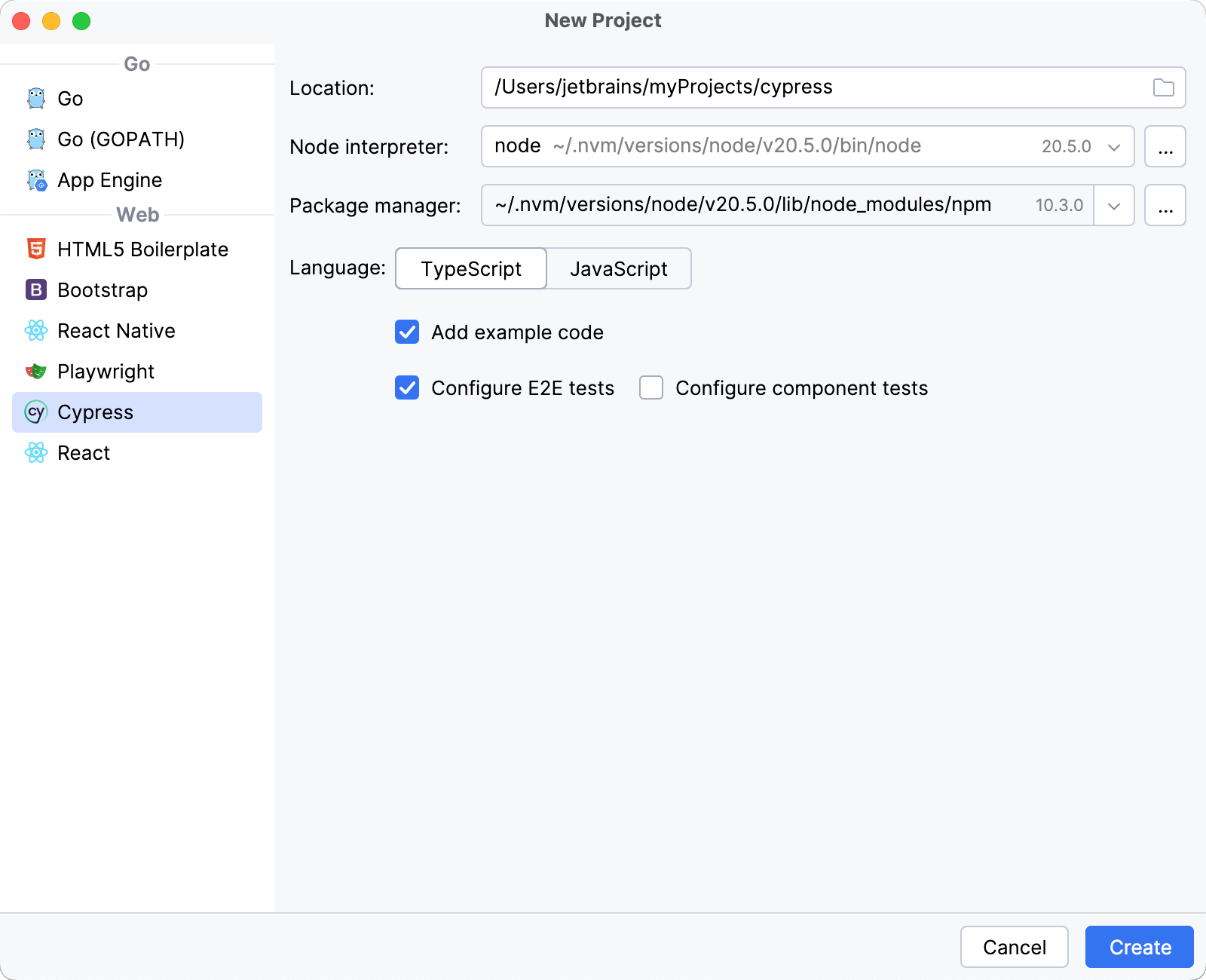Click the Go gopher icon
1206x980 pixels.
coord(36,99)
